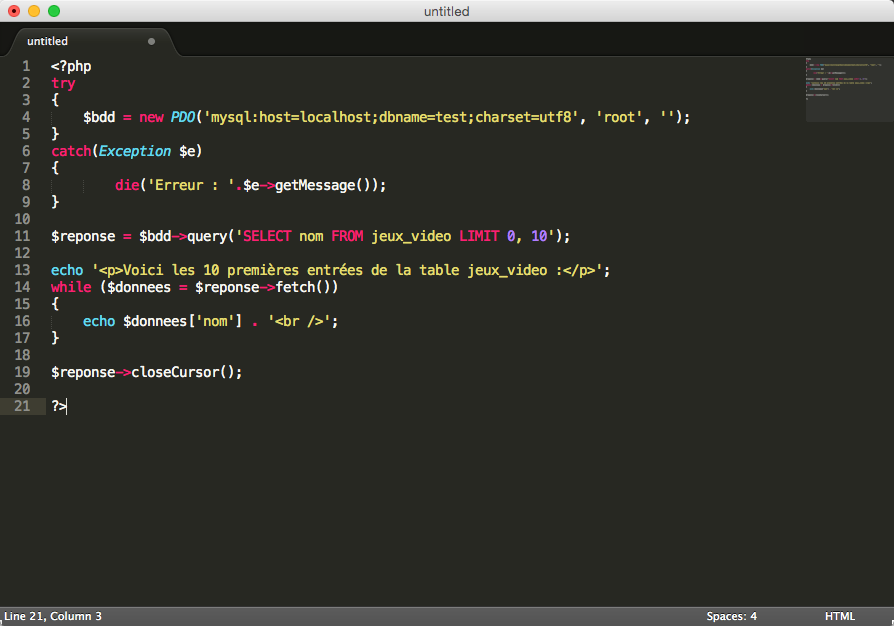Click the 'mysql:host=localhost;dbname=test;charset=utf8' string

coord(392,117)
